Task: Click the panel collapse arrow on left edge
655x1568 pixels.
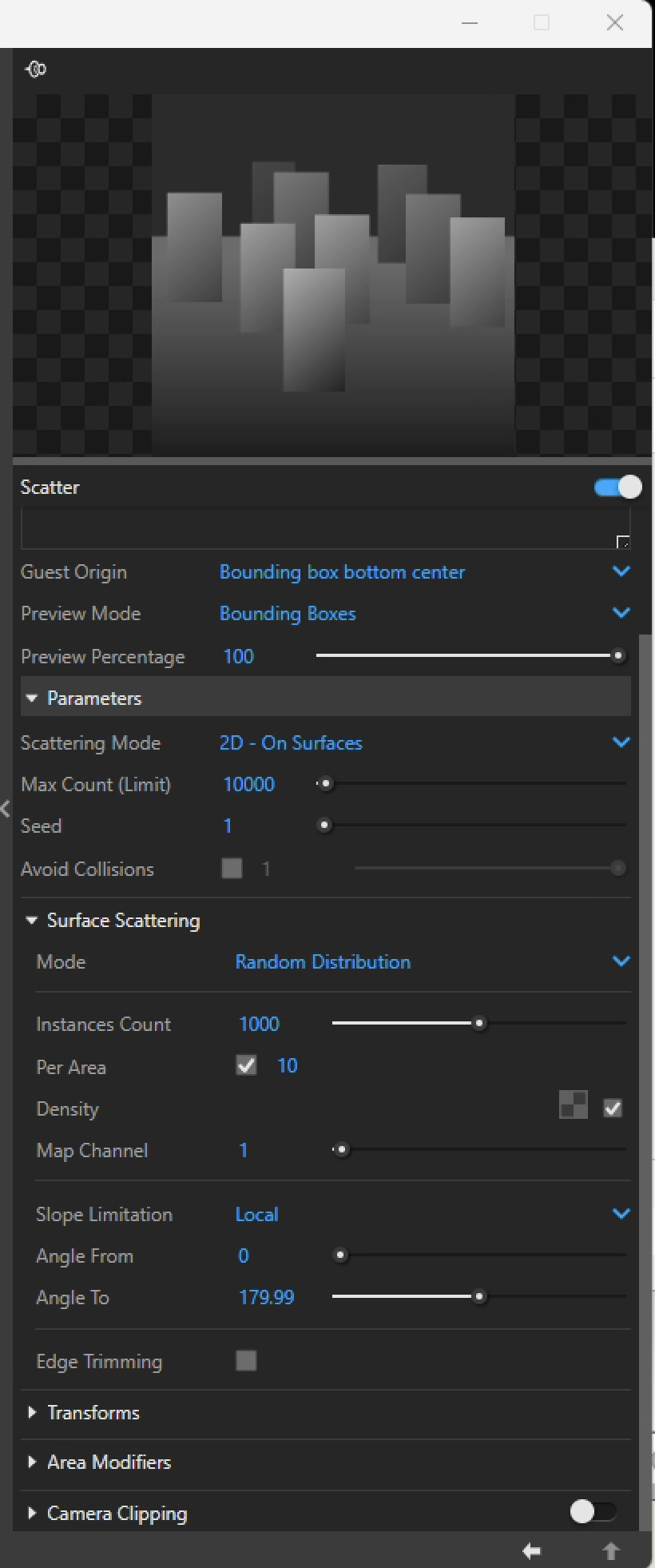Action: tap(6, 808)
